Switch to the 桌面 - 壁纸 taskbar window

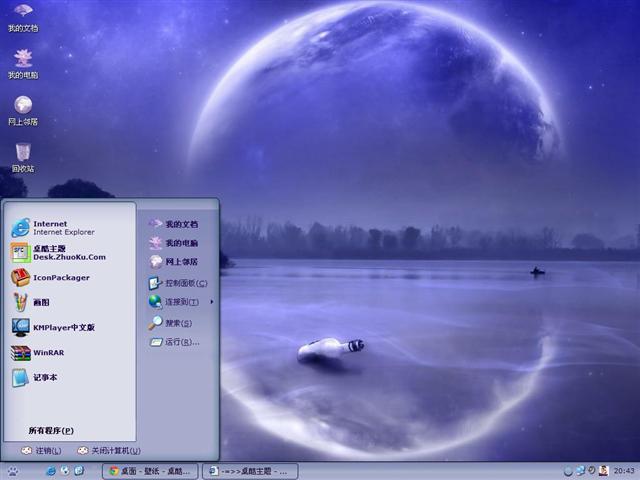coord(150,470)
